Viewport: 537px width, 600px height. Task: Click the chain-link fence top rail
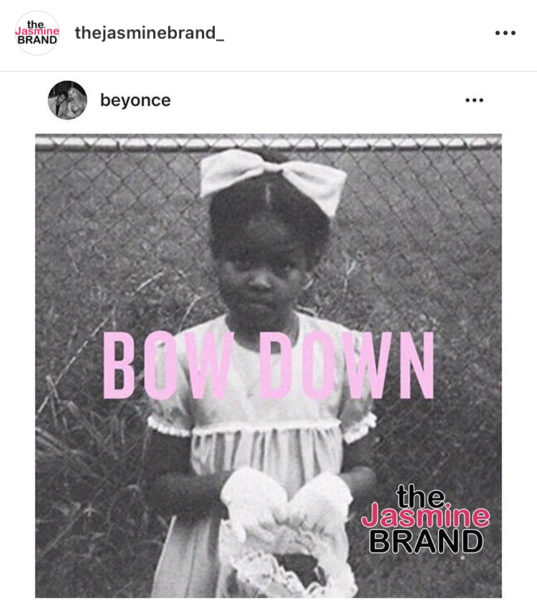click(268, 143)
